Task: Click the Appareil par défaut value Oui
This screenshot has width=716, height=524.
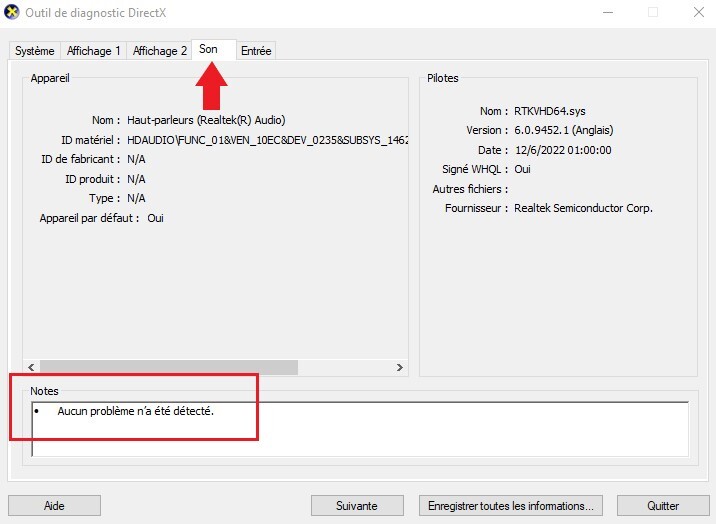Action: tap(155, 218)
